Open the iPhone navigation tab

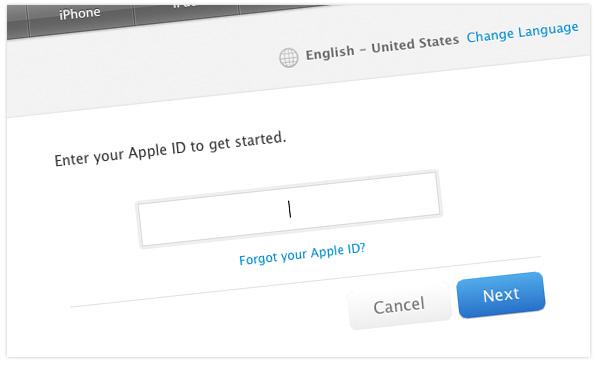pos(81,18)
